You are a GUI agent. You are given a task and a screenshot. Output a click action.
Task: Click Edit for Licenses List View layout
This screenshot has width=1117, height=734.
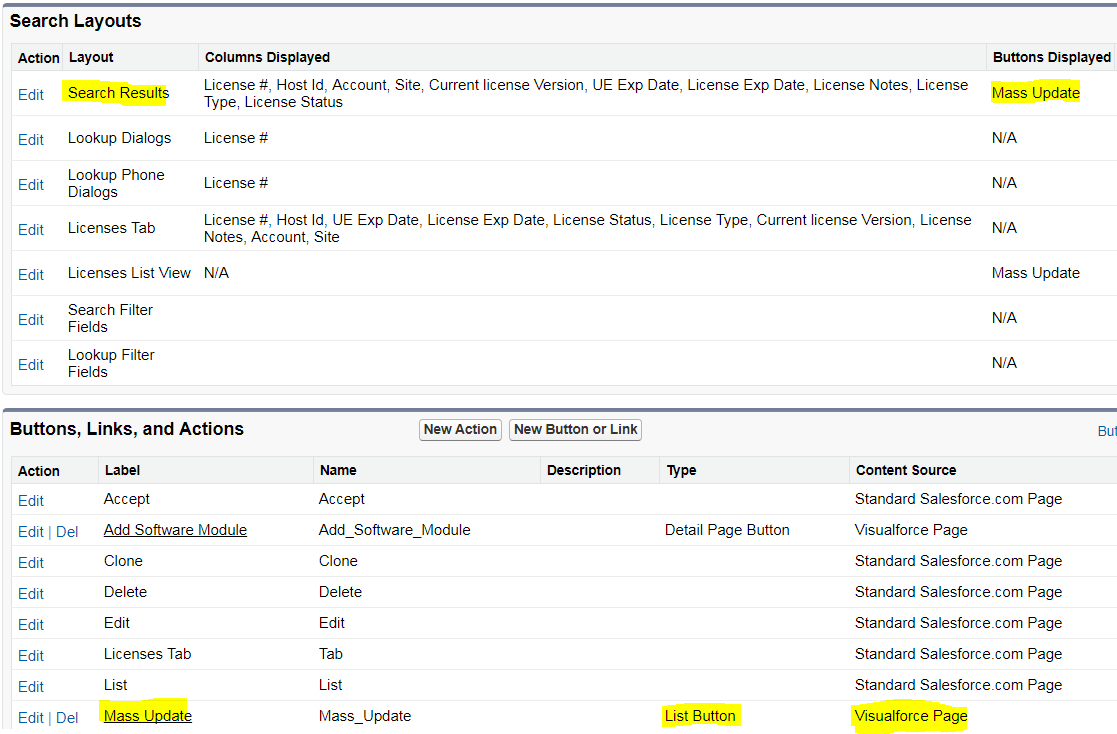31,274
